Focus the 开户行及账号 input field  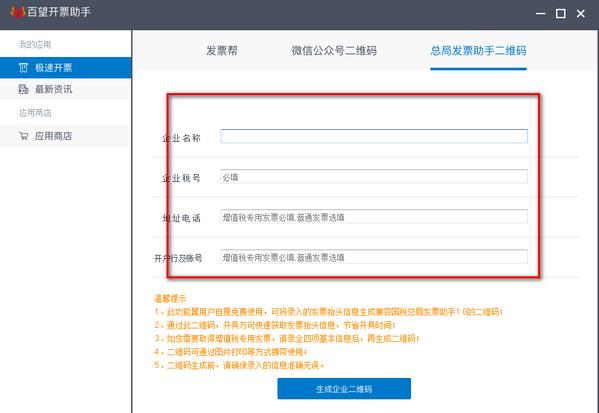pyautogui.click(x=374, y=257)
